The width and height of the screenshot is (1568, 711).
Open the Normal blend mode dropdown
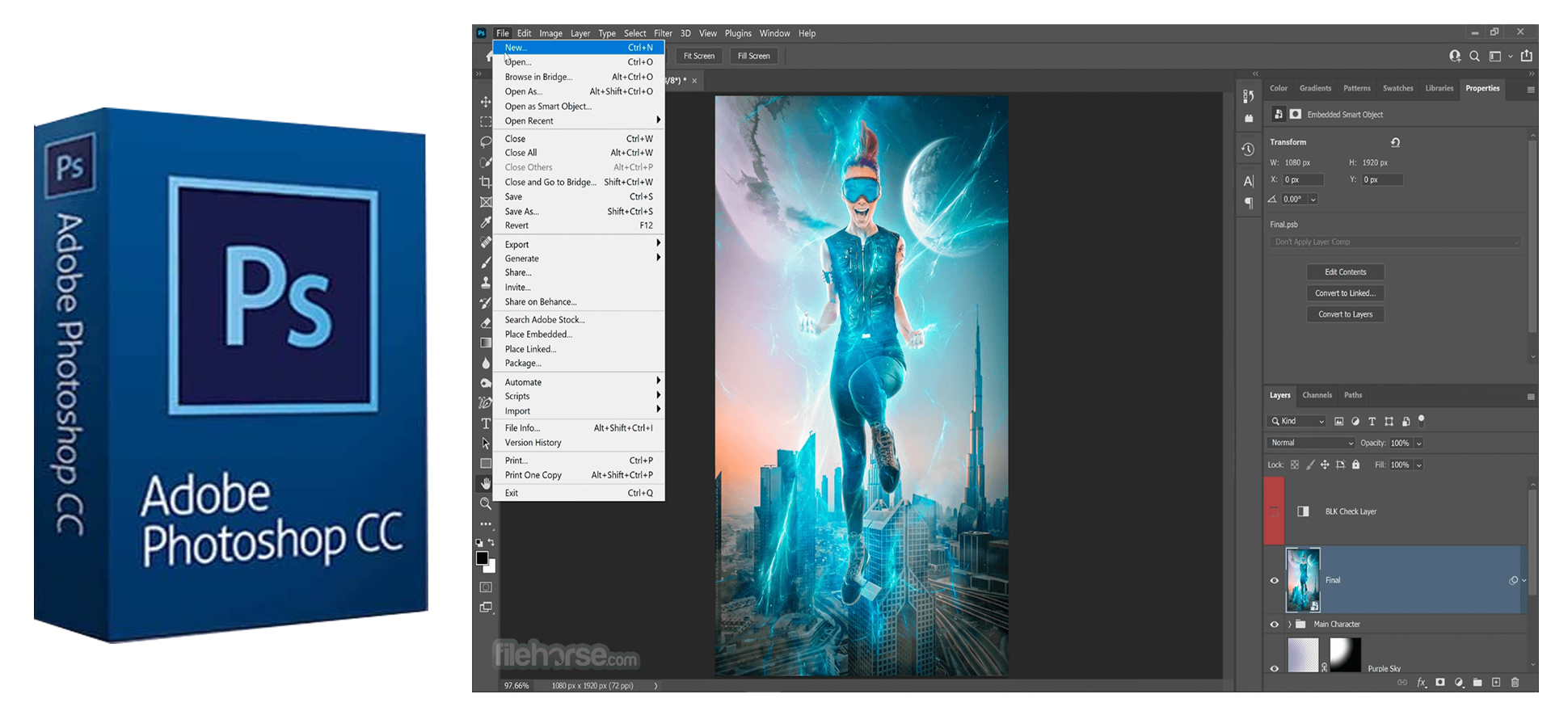[1311, 443]
